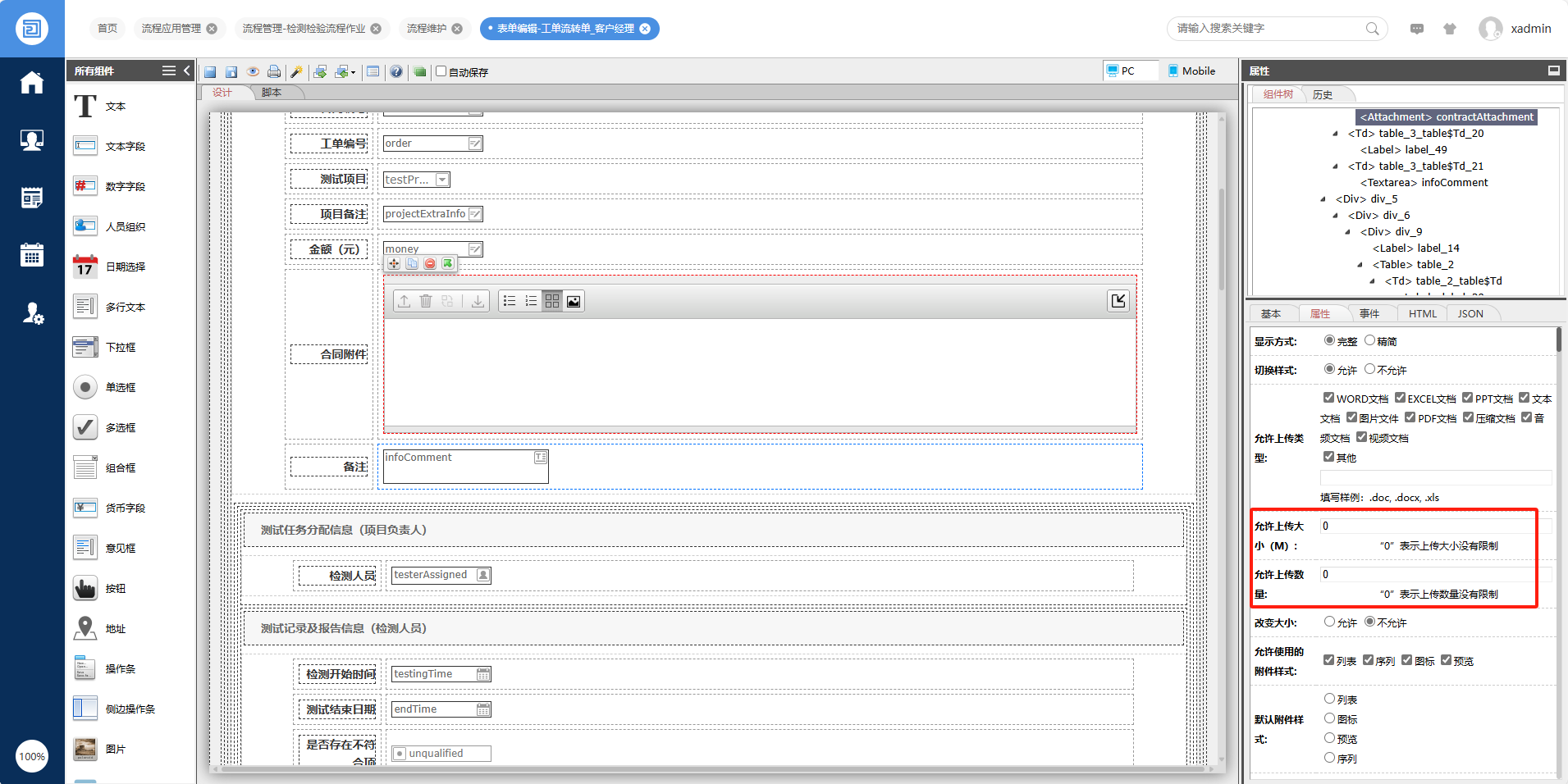The width and height of the screenshot is (1568, 784).
Task: Choose 图标 as the default attachment style
Action: [1329, 718]
